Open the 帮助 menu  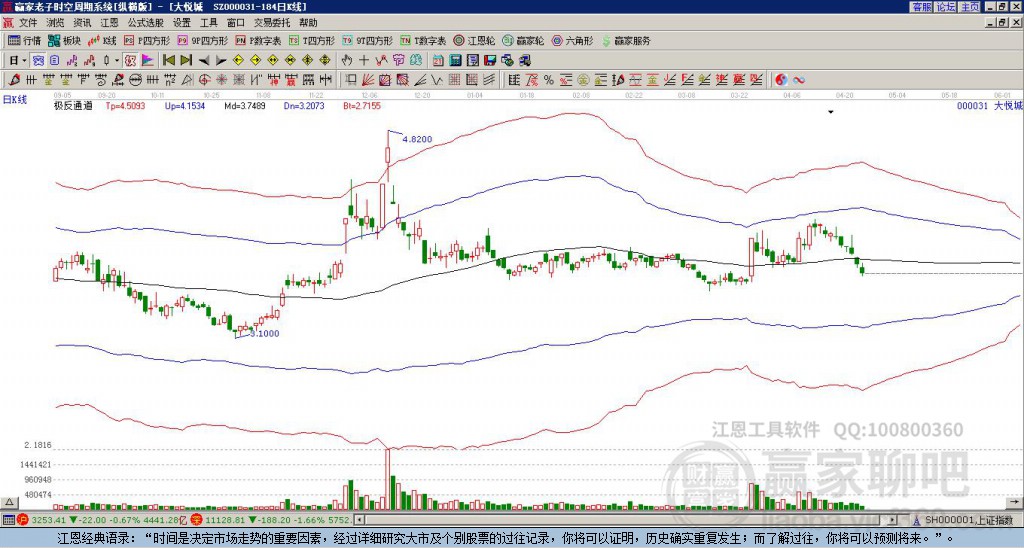308,23
